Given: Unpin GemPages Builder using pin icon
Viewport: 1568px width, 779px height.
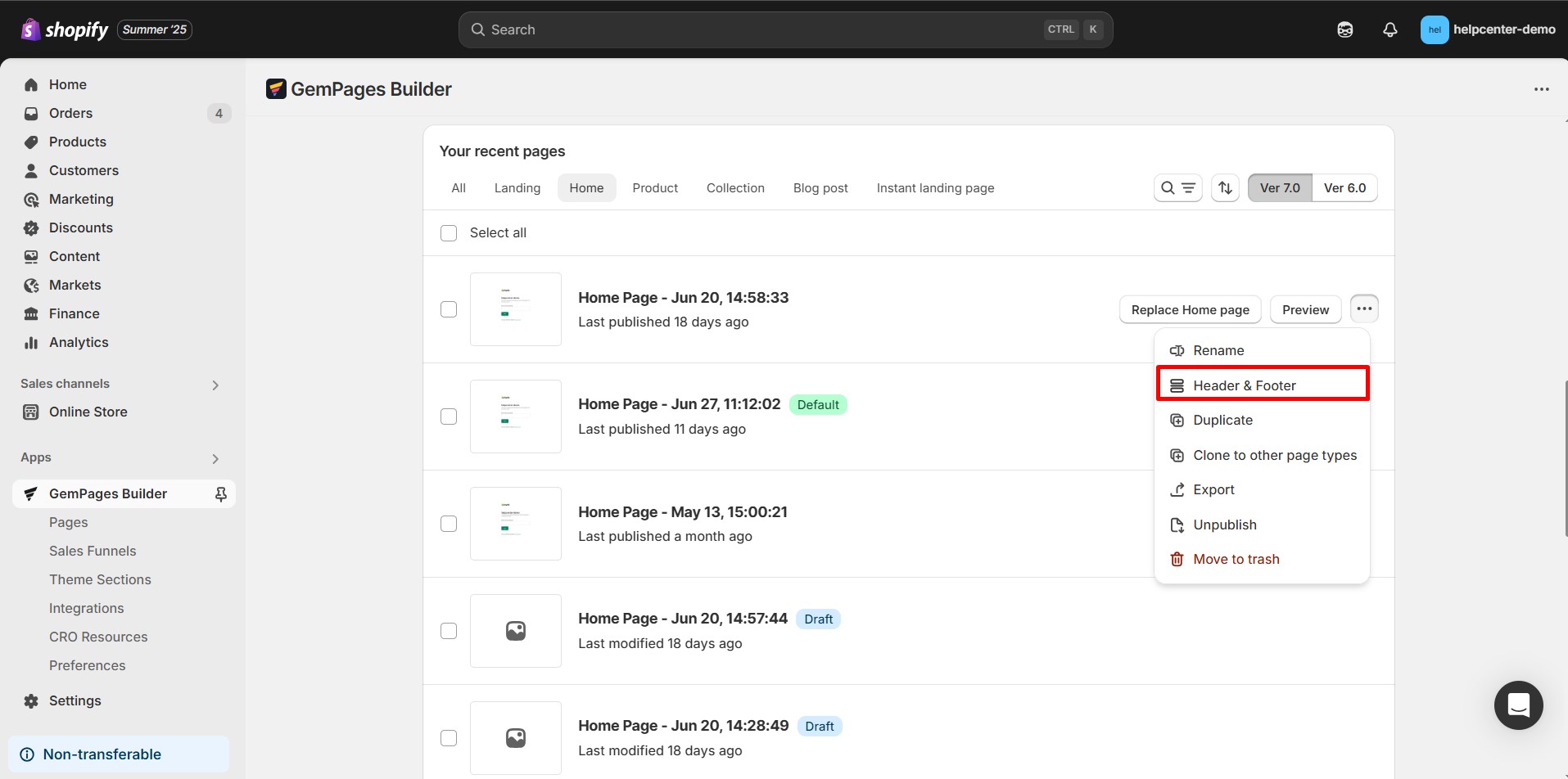Looking at the screenshot, I should pyautogui.click(x=220, y=494).
